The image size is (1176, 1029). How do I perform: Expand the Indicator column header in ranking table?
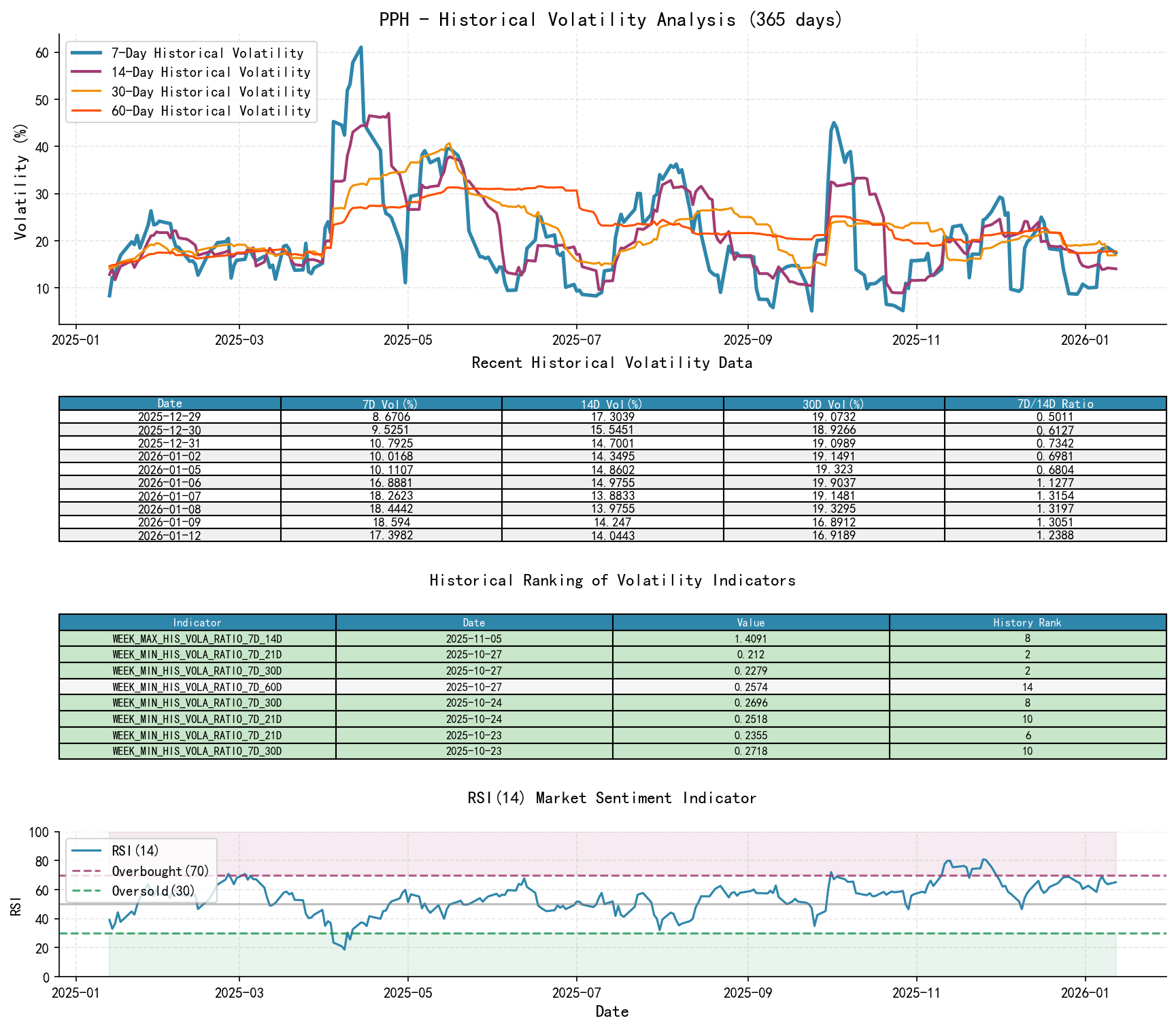click(x=197, y=622)
